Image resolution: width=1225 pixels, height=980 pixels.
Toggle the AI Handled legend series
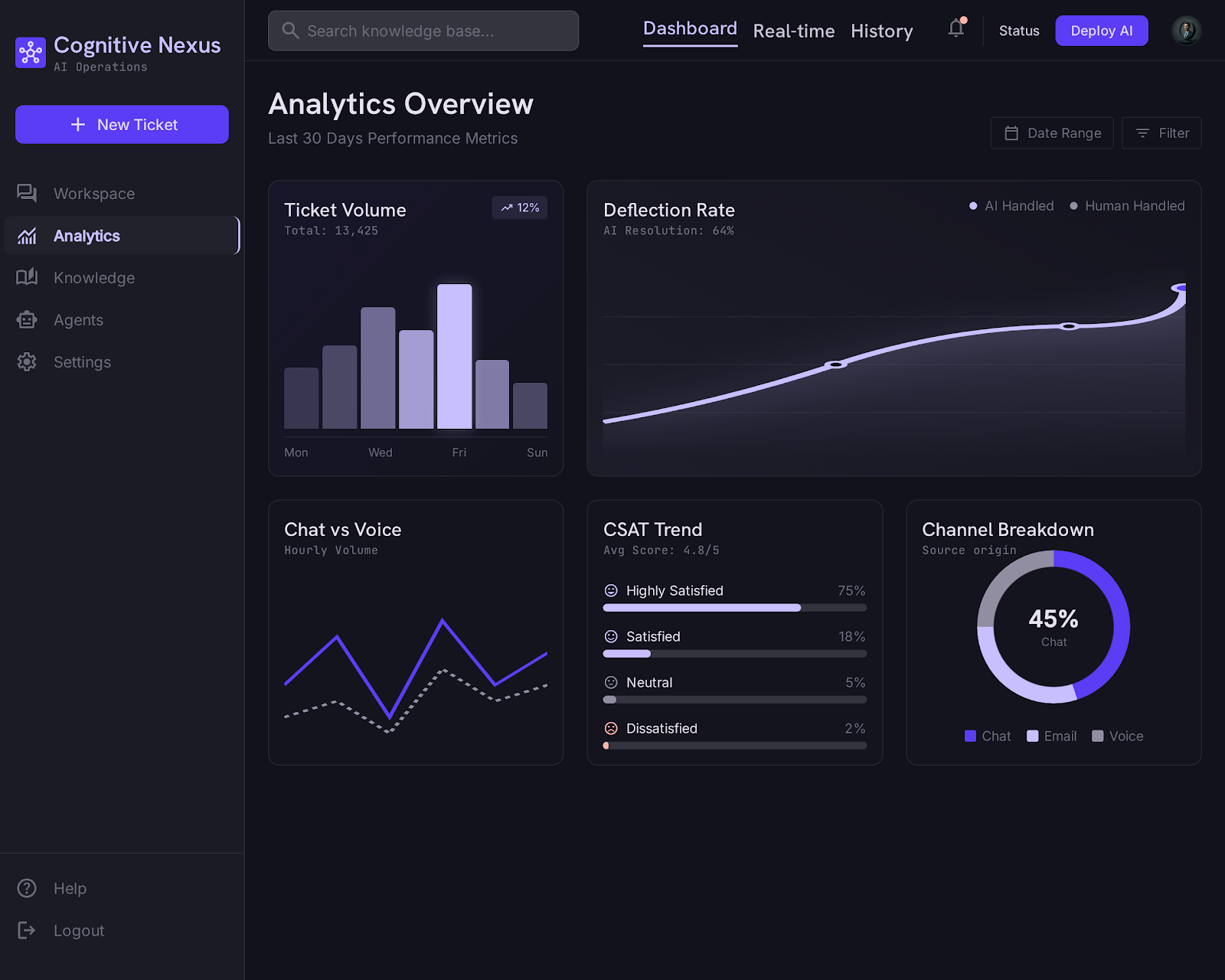point(1011,206)
